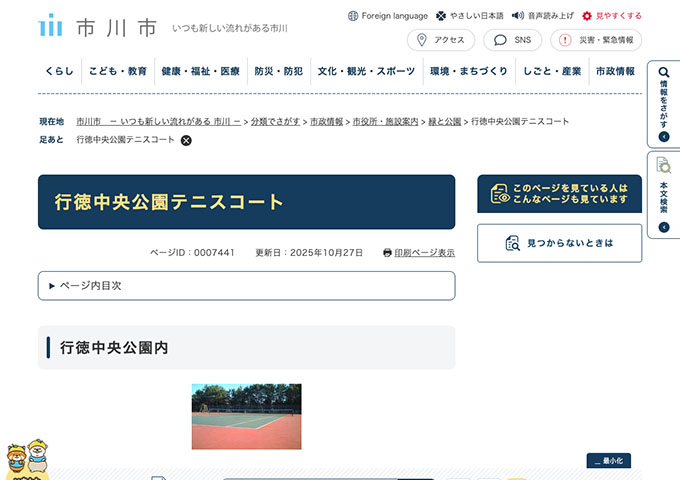Viewport: 680px width, 480px height.
Task: Click 行徳中央公園内 heading
Action: click(114, 348)
